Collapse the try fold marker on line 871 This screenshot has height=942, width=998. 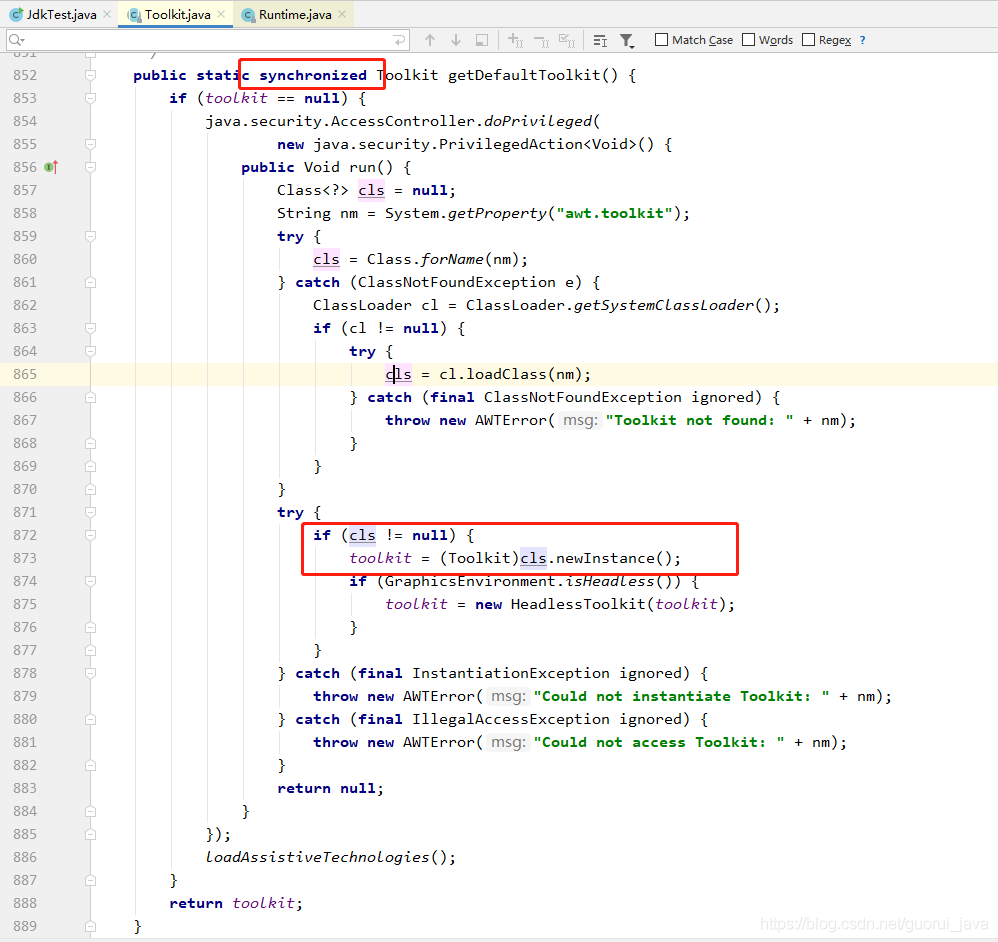click(x=90, y=512)
